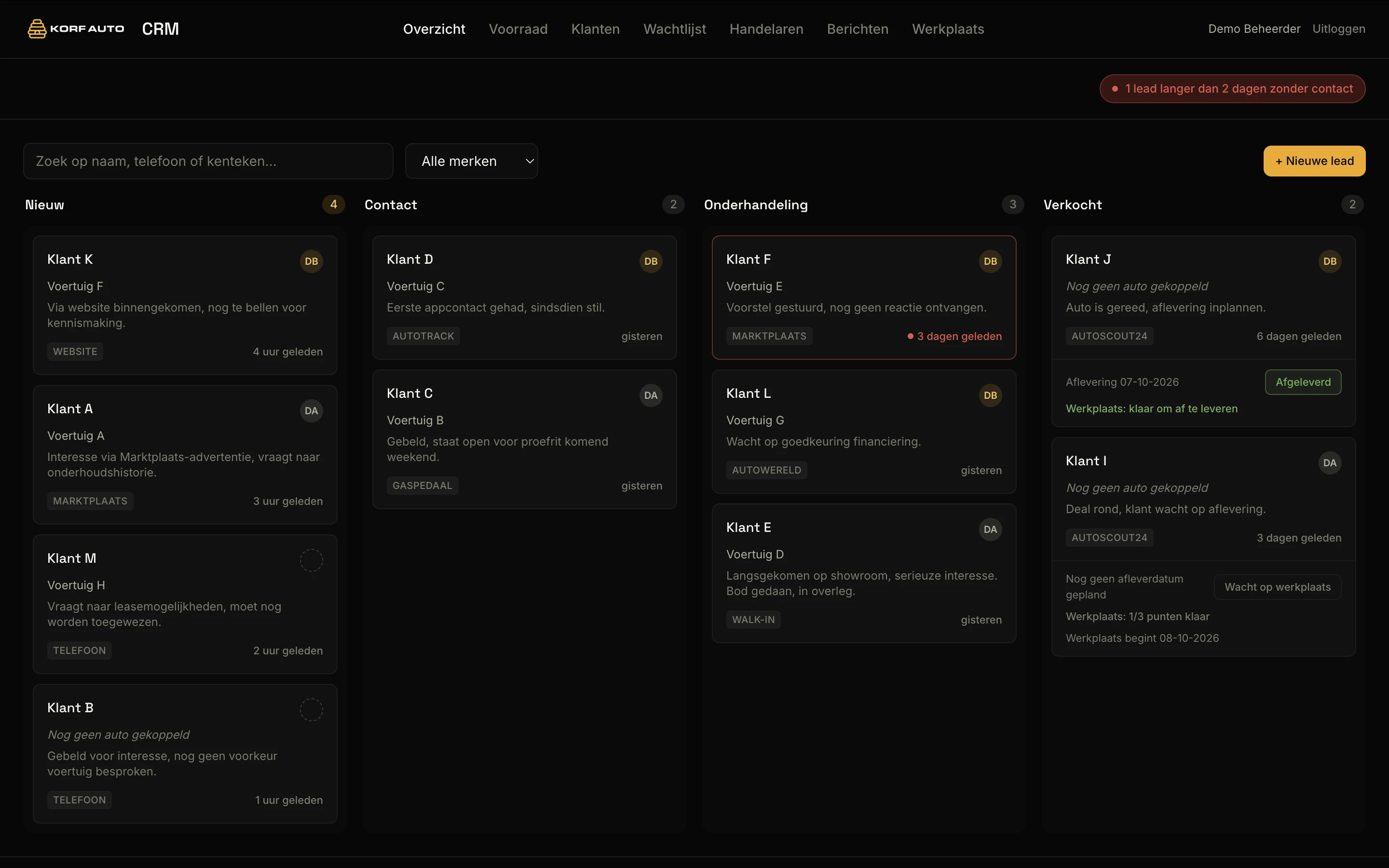Click the DA avatar on Klant E card

point(990,529)
